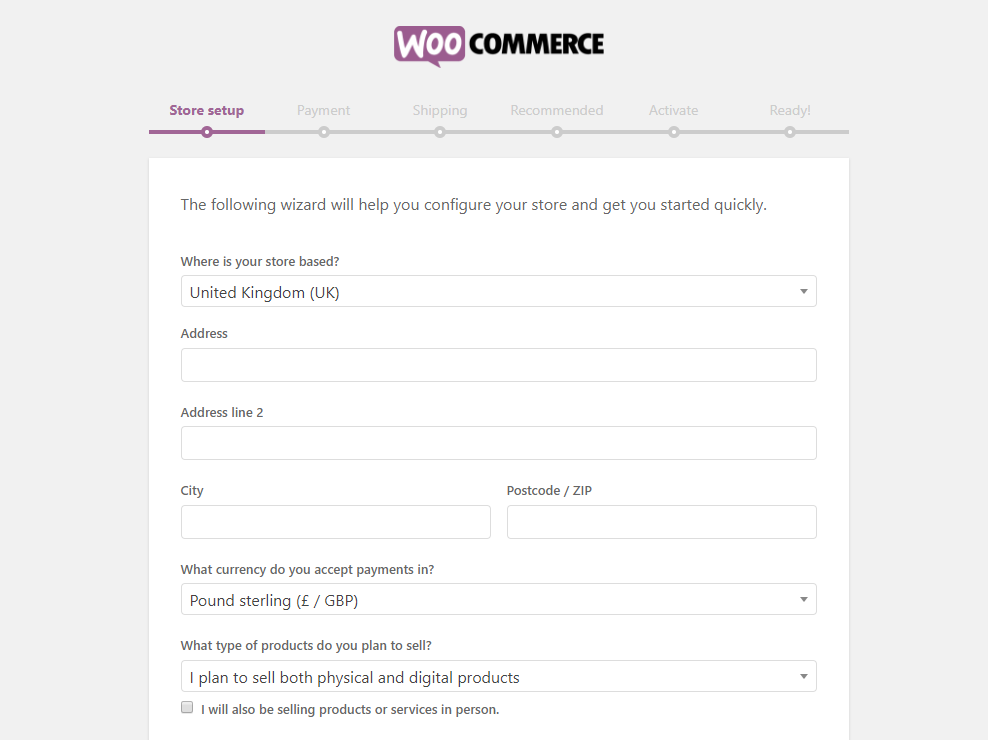Click the Activate step circle

[x=673, y=131]
